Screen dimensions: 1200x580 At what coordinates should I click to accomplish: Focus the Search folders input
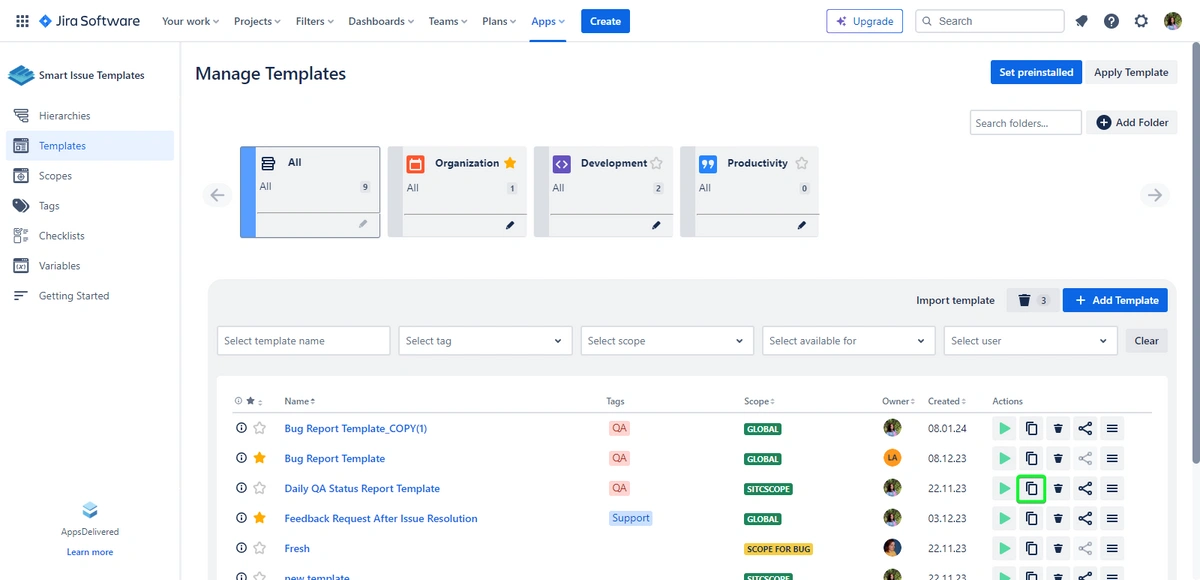[1026, 123]
